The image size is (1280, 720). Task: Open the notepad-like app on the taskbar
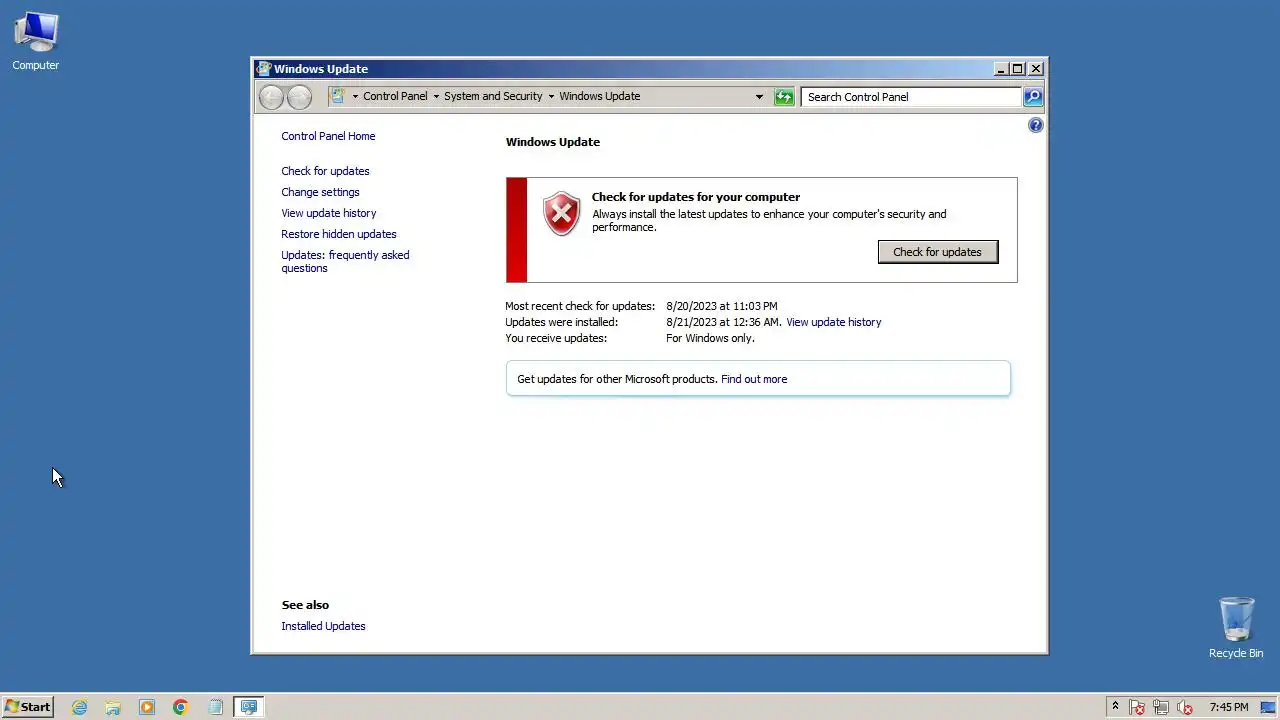(x=215, y=707)
